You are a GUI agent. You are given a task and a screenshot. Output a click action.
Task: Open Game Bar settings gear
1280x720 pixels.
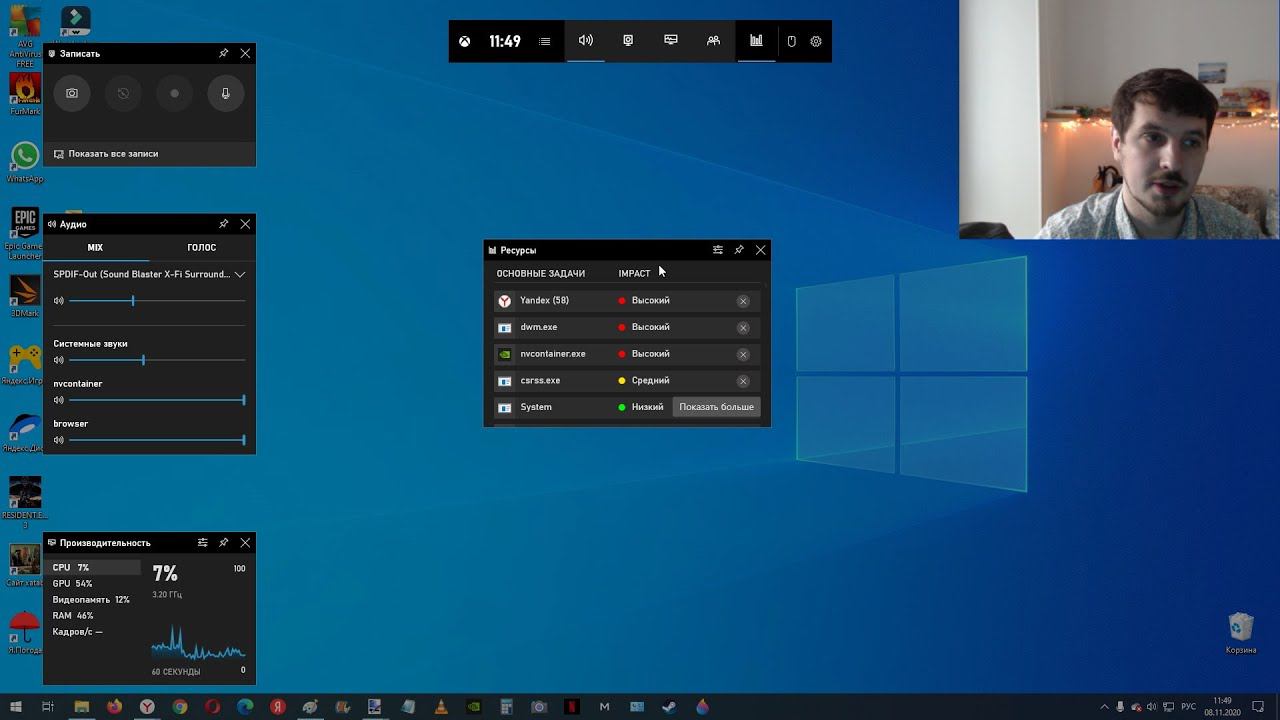(x=816, y=42)
